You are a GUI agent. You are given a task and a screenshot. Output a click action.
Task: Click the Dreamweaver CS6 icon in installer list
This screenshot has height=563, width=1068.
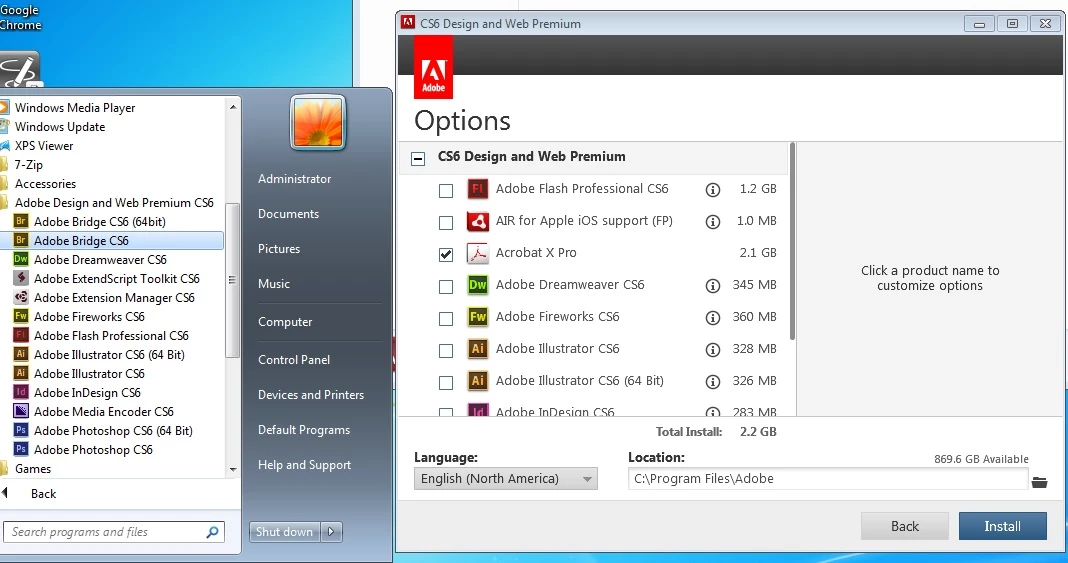click(x=477, y=285)
